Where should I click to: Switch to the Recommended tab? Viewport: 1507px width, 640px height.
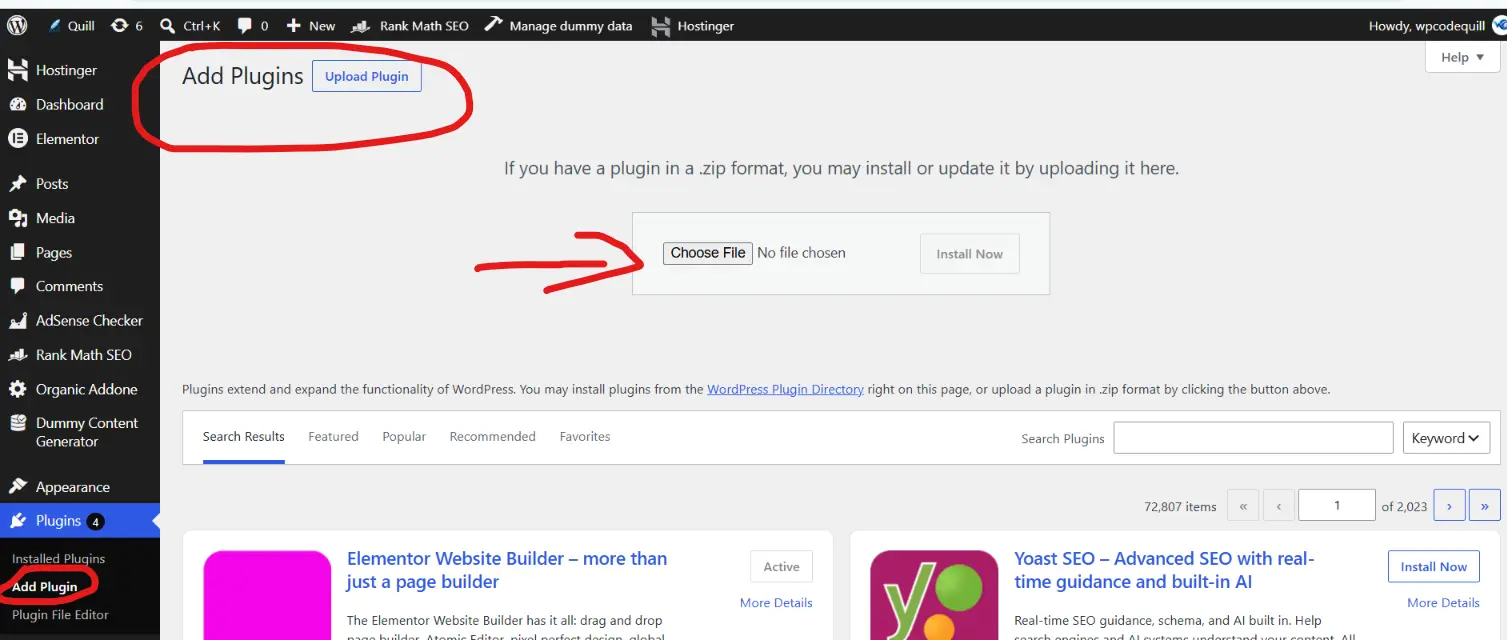coord(492,437)
